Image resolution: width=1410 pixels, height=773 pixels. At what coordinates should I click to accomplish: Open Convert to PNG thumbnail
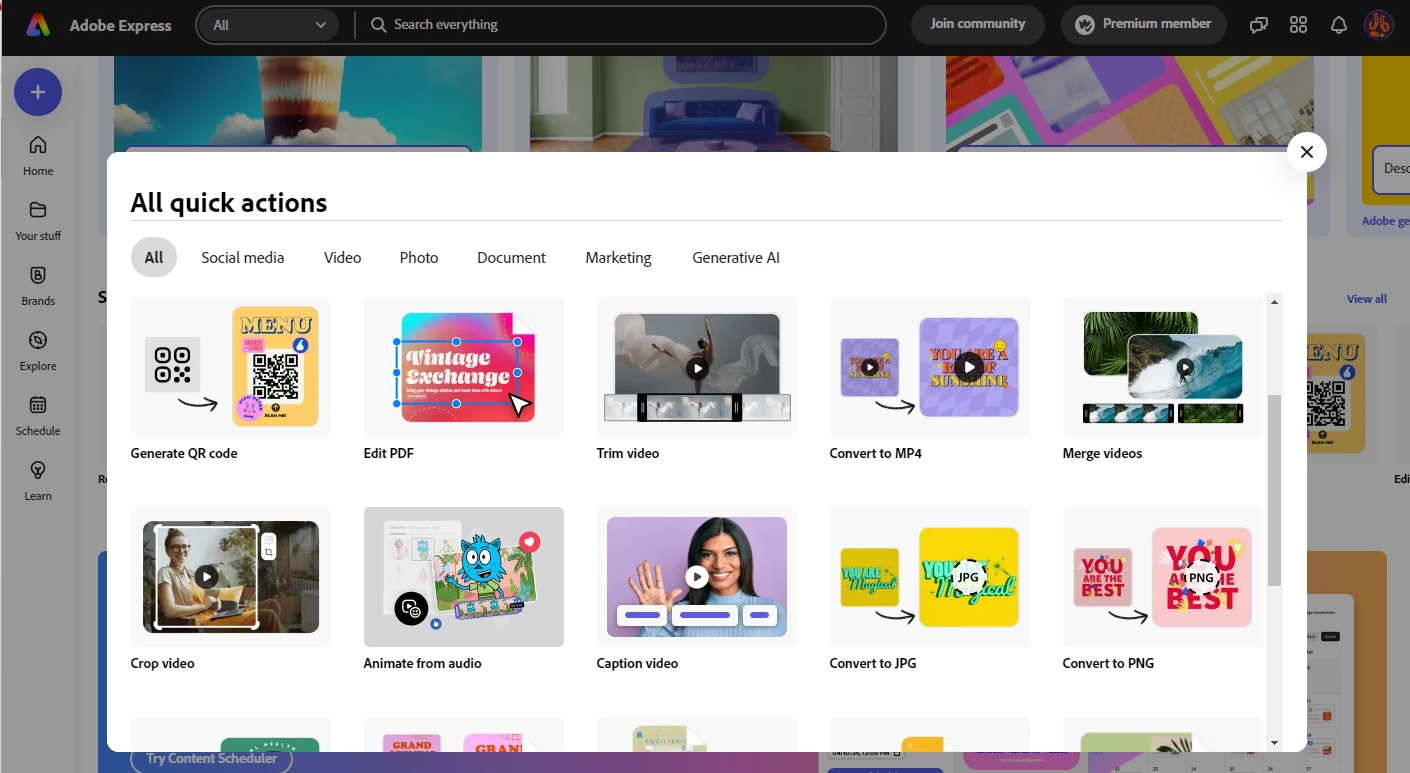coord(1163,577)
